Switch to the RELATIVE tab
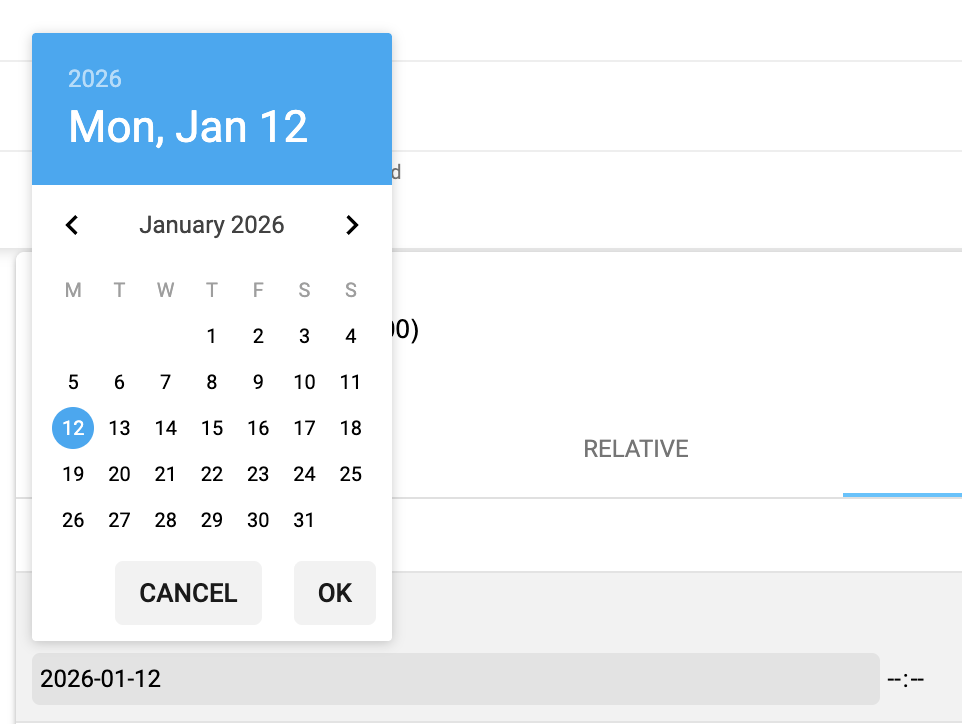Viewport: 962px width, 724px height. point(635,449)
